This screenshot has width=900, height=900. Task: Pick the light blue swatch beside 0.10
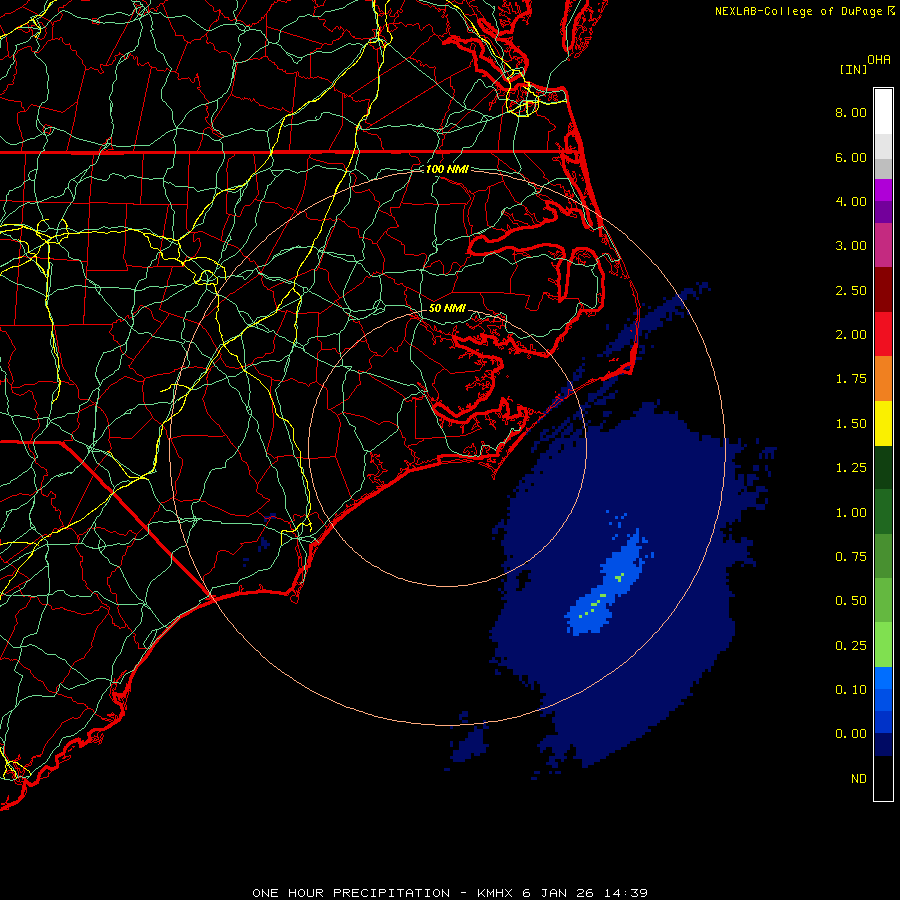(x=883, y=678)
